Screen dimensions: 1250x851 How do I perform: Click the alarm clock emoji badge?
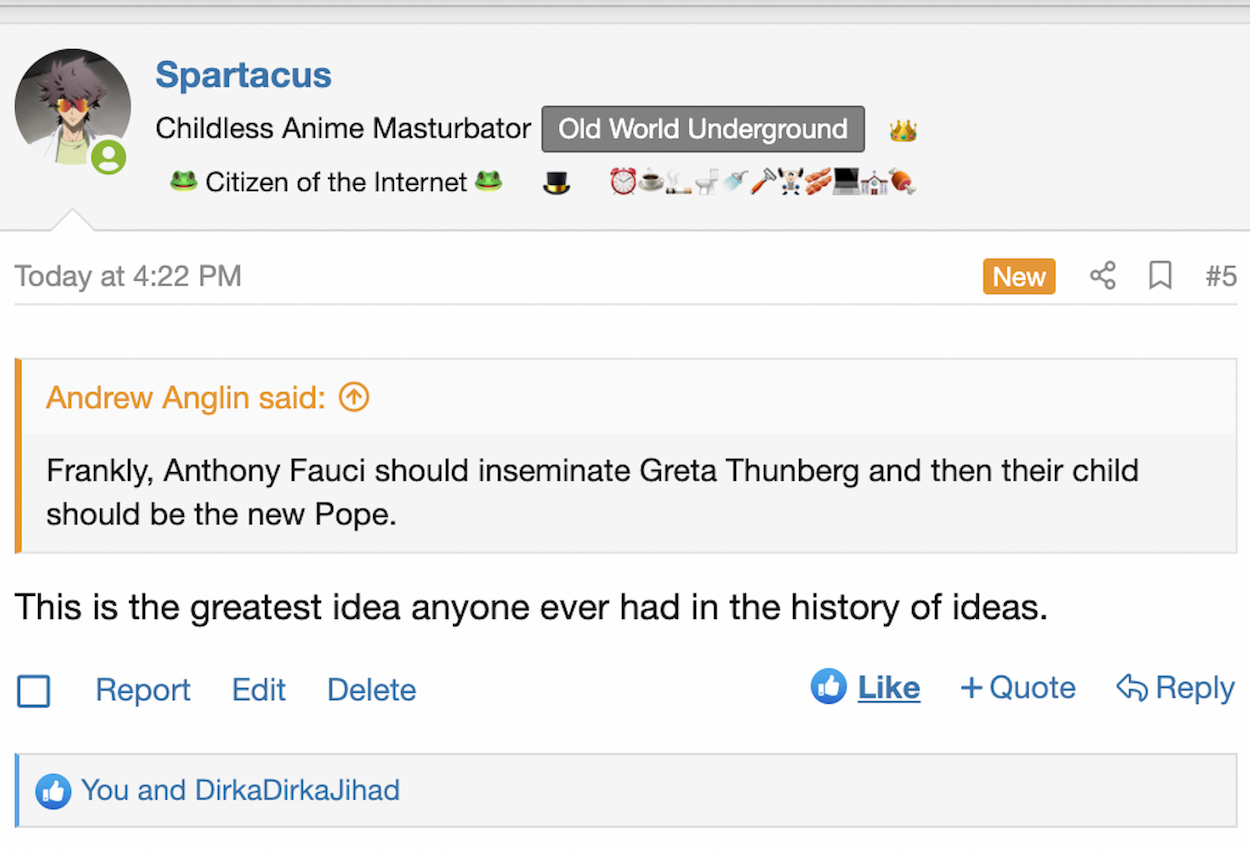coord(623,182)
